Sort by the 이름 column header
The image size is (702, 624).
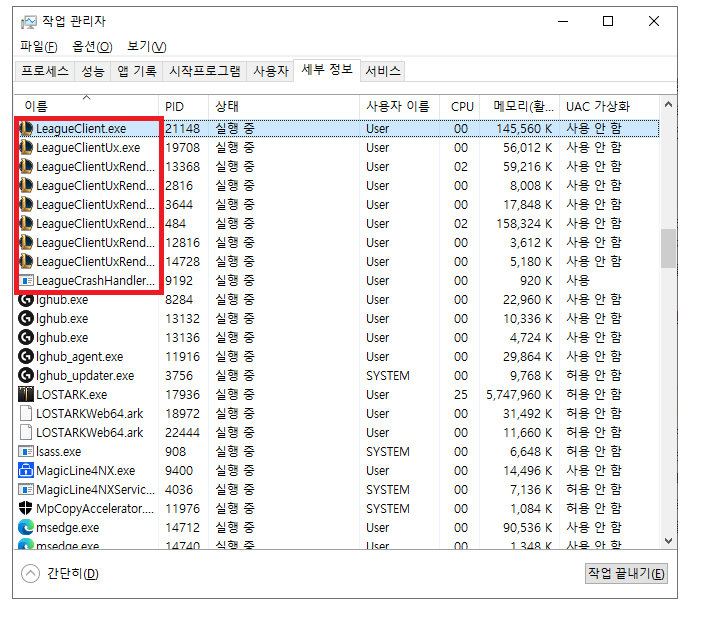[x=86, y=107]
